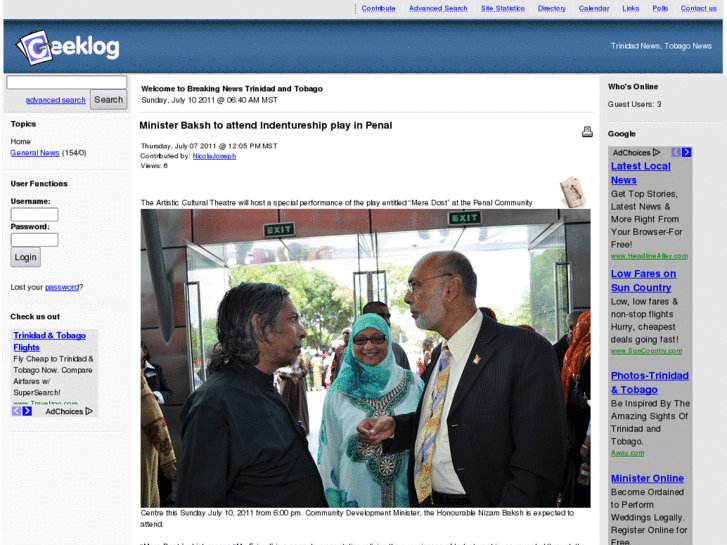Screen dimensions: 727x545
Task: Click the printer icon beside the article title
Action: (587, 132)
